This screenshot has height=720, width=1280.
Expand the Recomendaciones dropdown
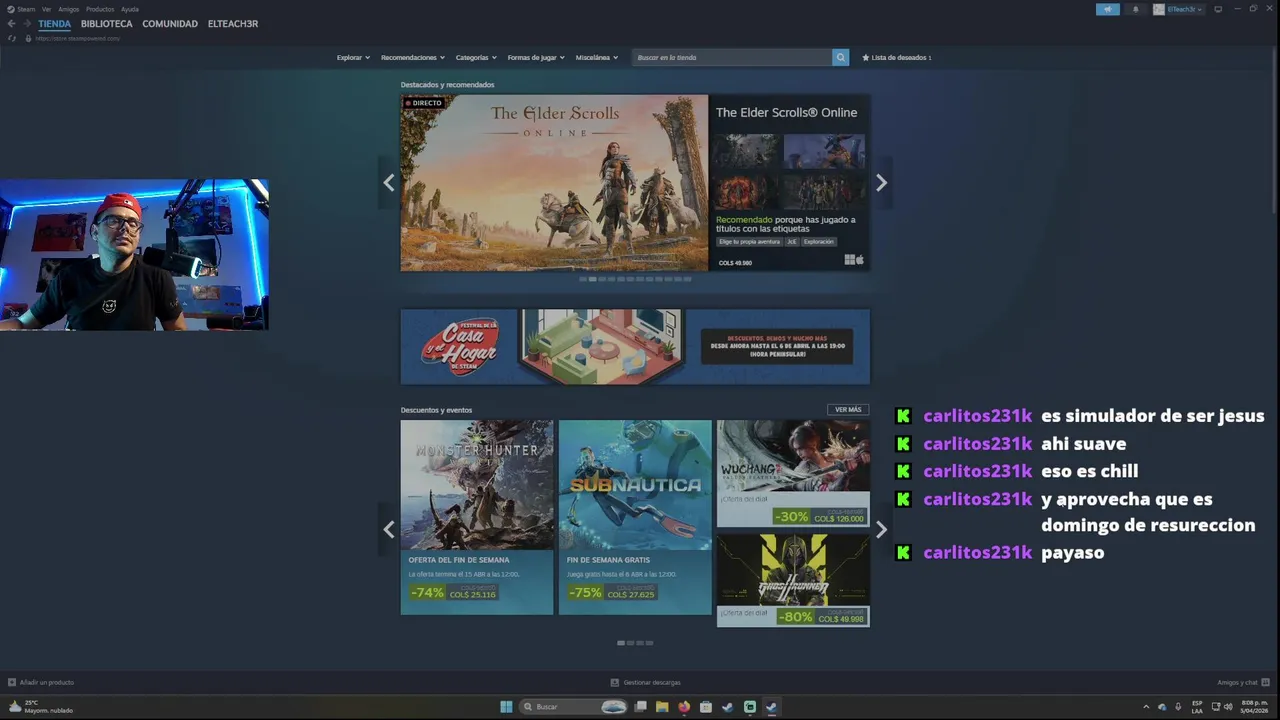pos(412,57)
